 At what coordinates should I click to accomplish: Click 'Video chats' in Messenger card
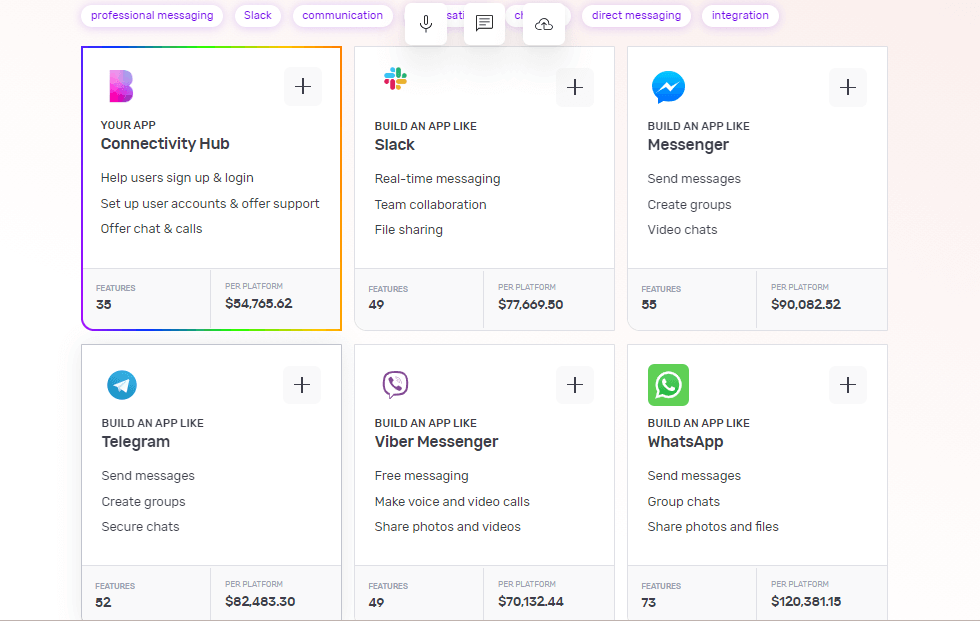682,230
